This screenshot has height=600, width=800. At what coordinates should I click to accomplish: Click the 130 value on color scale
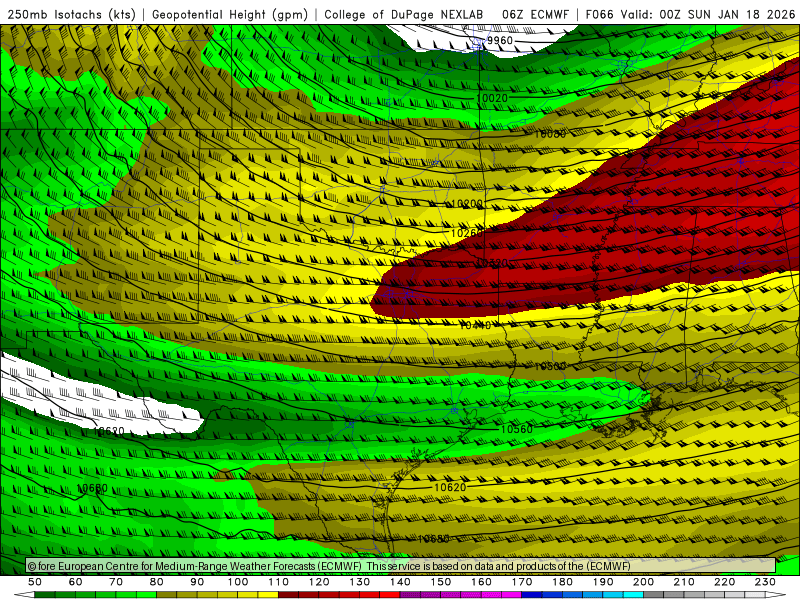pyautogui.click(x=359, y=582)
